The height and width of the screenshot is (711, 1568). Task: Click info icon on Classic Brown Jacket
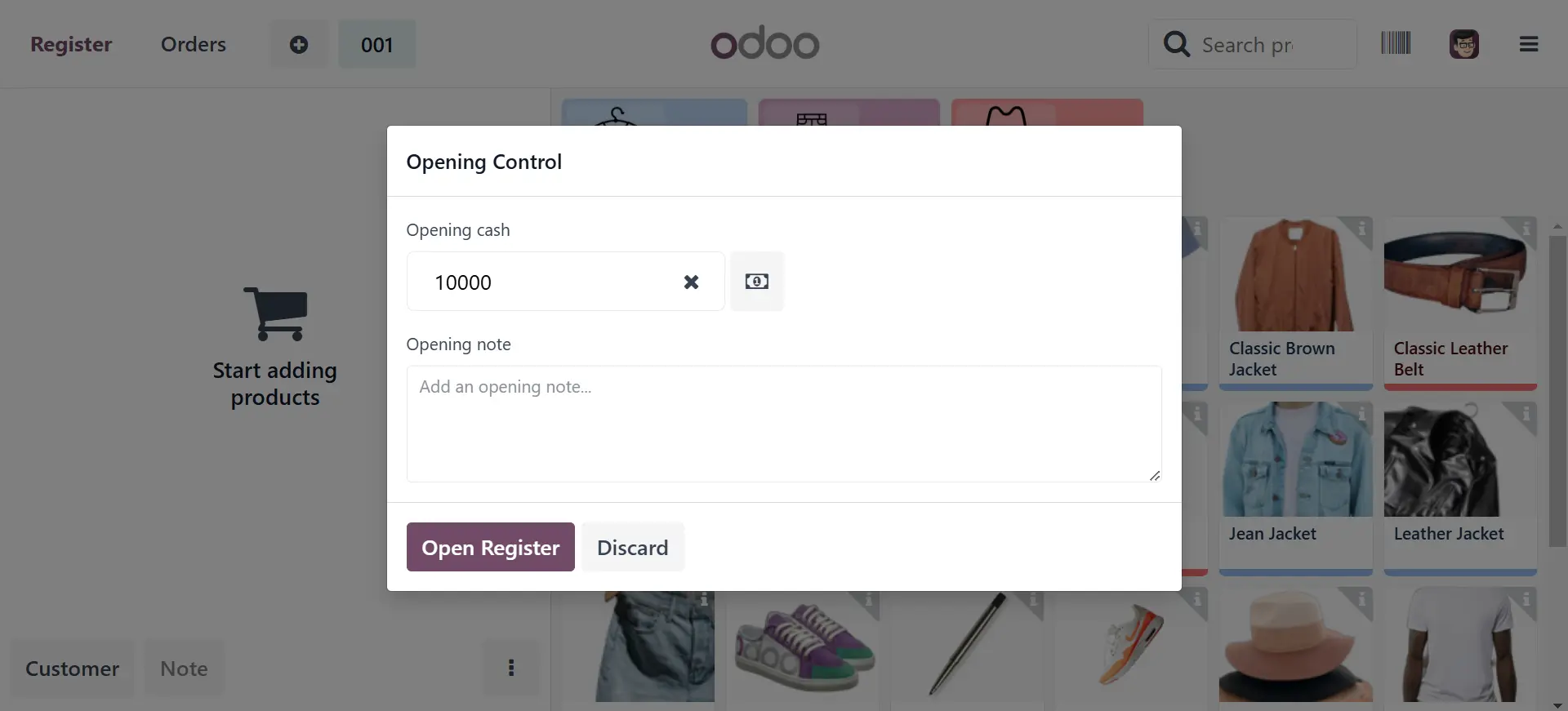pyautogui.click(x=1361, y=229)
